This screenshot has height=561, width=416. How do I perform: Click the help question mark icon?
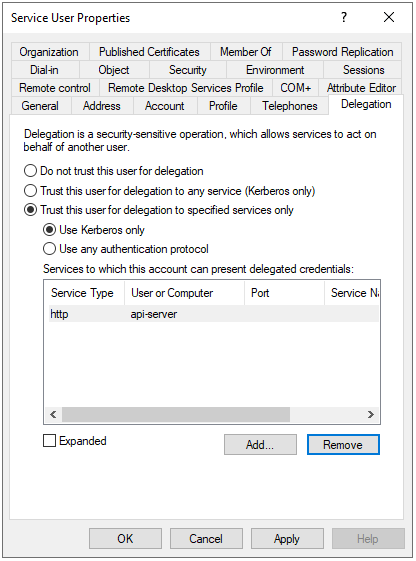[x=344, y=17]
